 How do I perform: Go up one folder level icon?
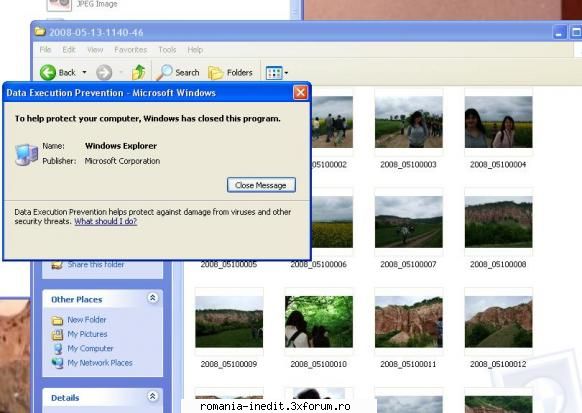139,72
